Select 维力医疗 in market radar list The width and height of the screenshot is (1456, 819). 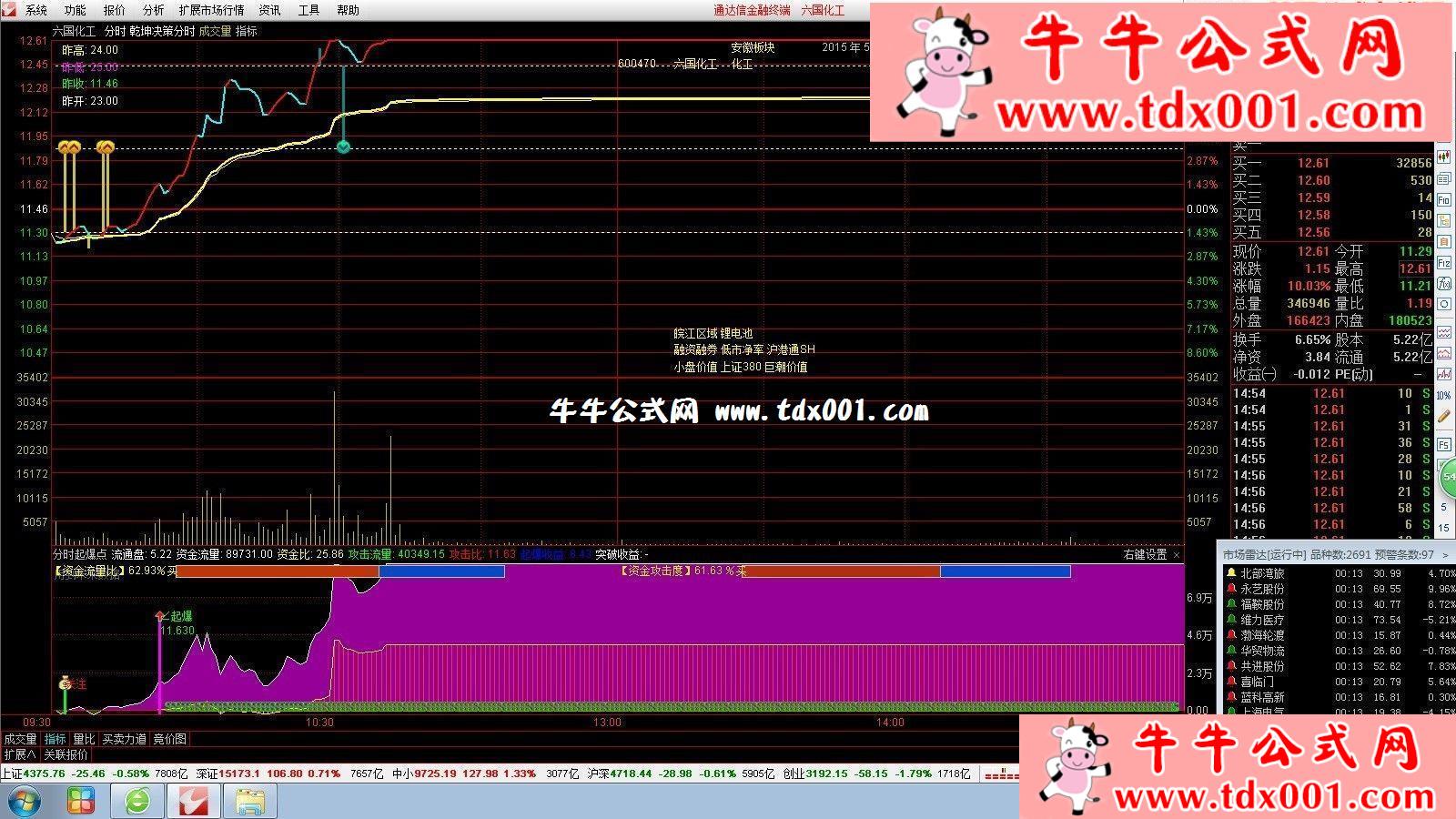1262,620
